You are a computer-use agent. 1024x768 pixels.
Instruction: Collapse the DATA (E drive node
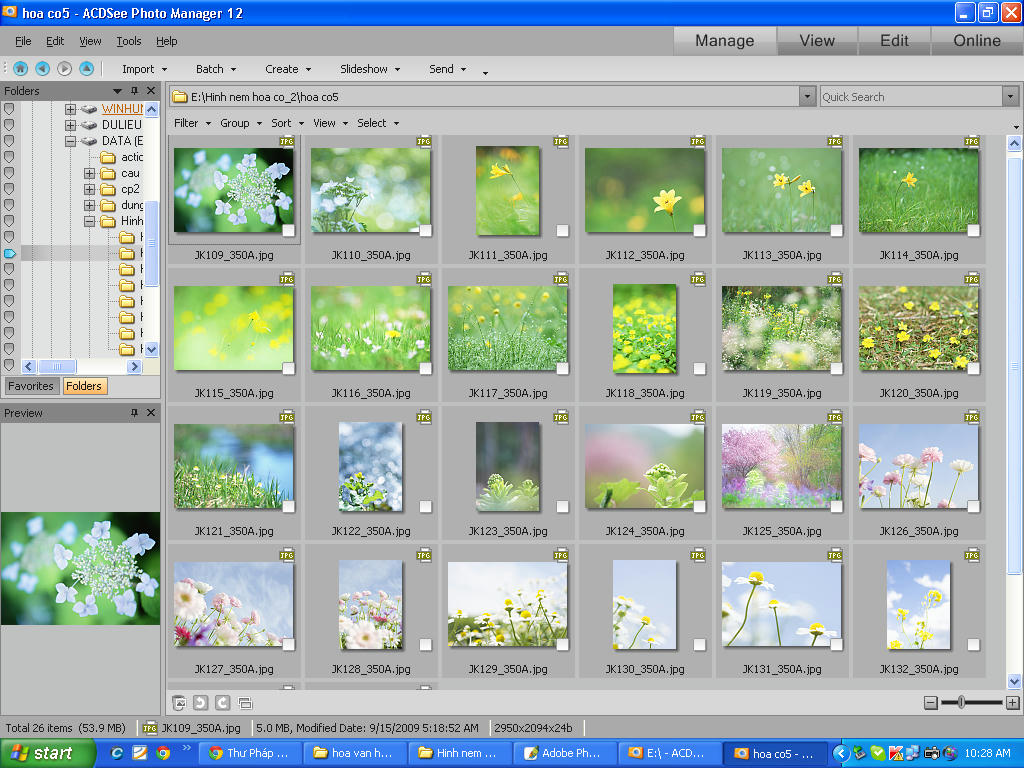click(x=70, y=141)
